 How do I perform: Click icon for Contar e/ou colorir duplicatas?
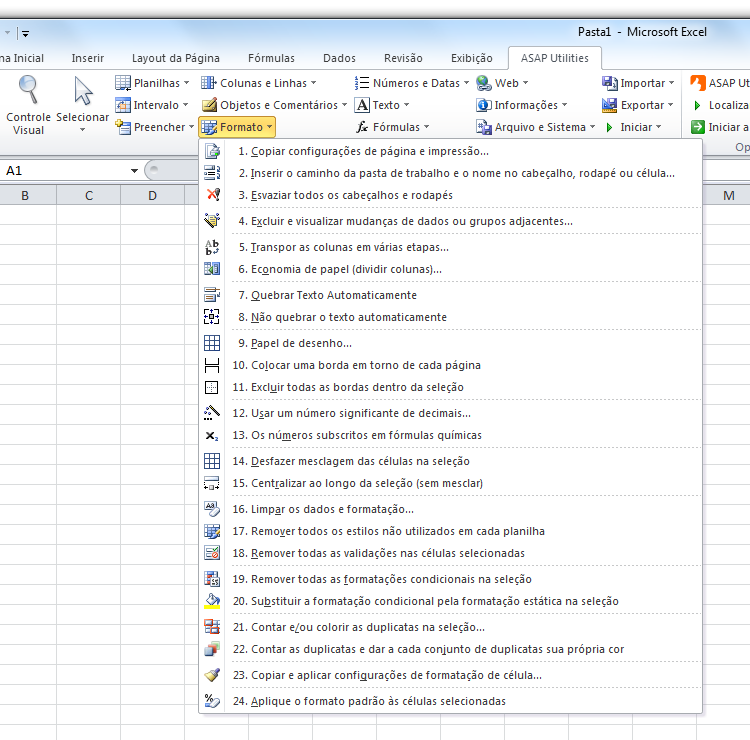click(x=212, y=627)
